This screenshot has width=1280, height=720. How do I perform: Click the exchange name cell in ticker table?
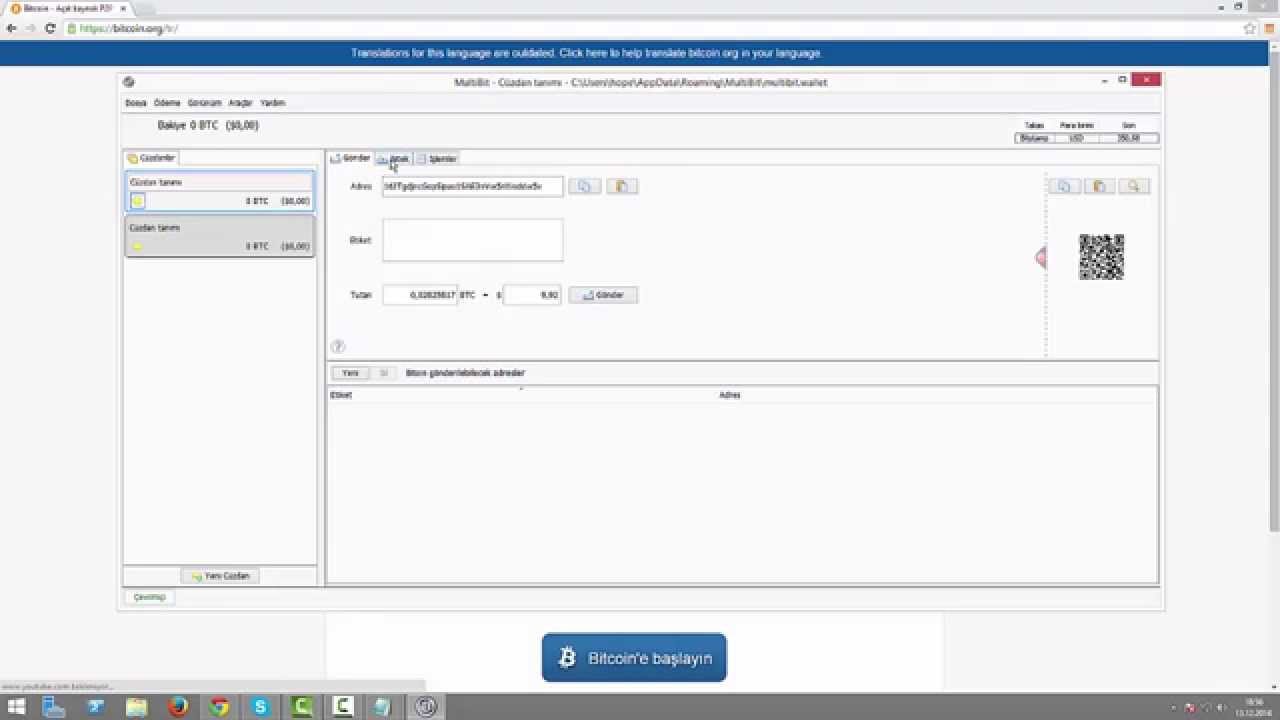[1034, 138]
